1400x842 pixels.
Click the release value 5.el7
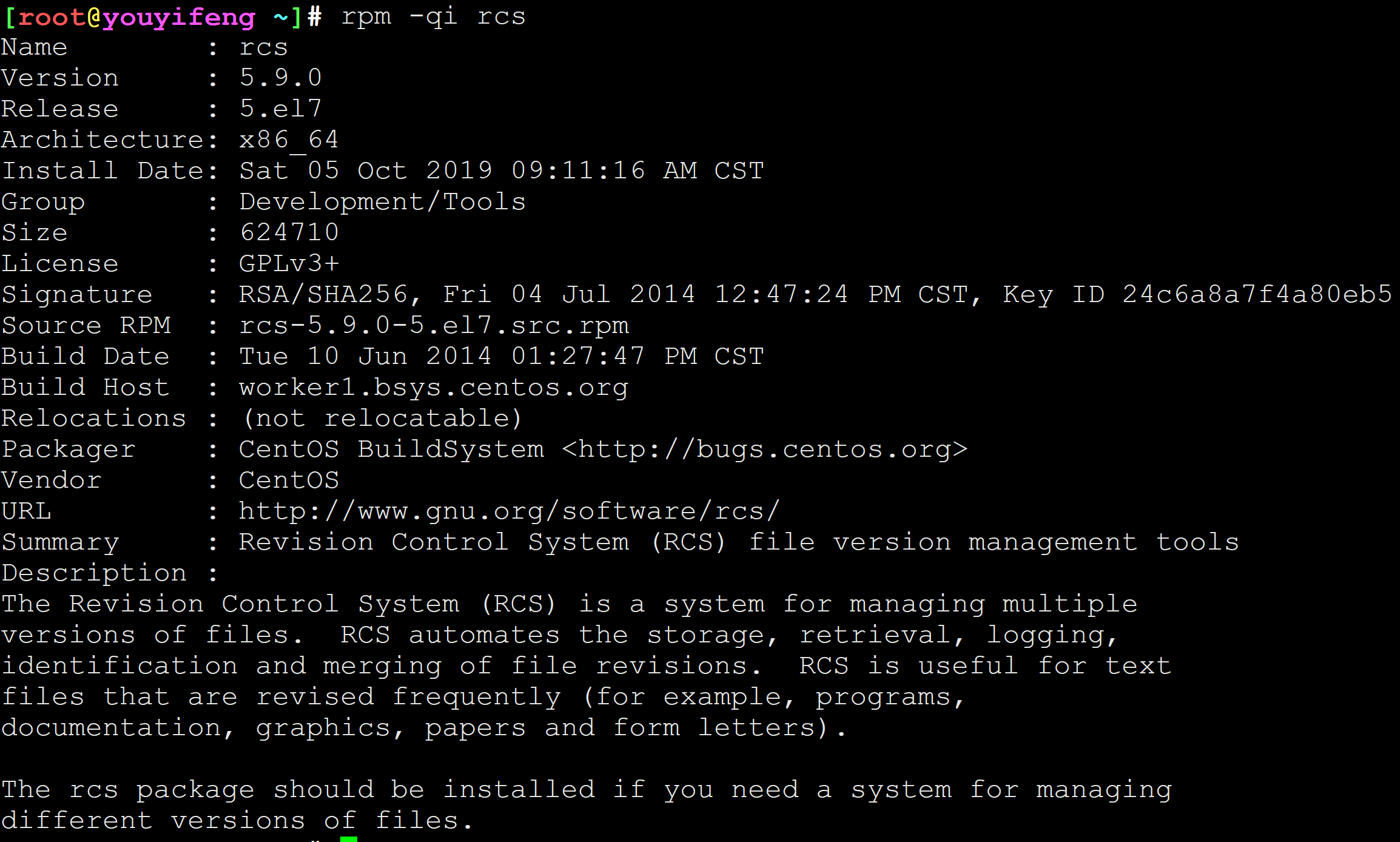coord(280,109)
